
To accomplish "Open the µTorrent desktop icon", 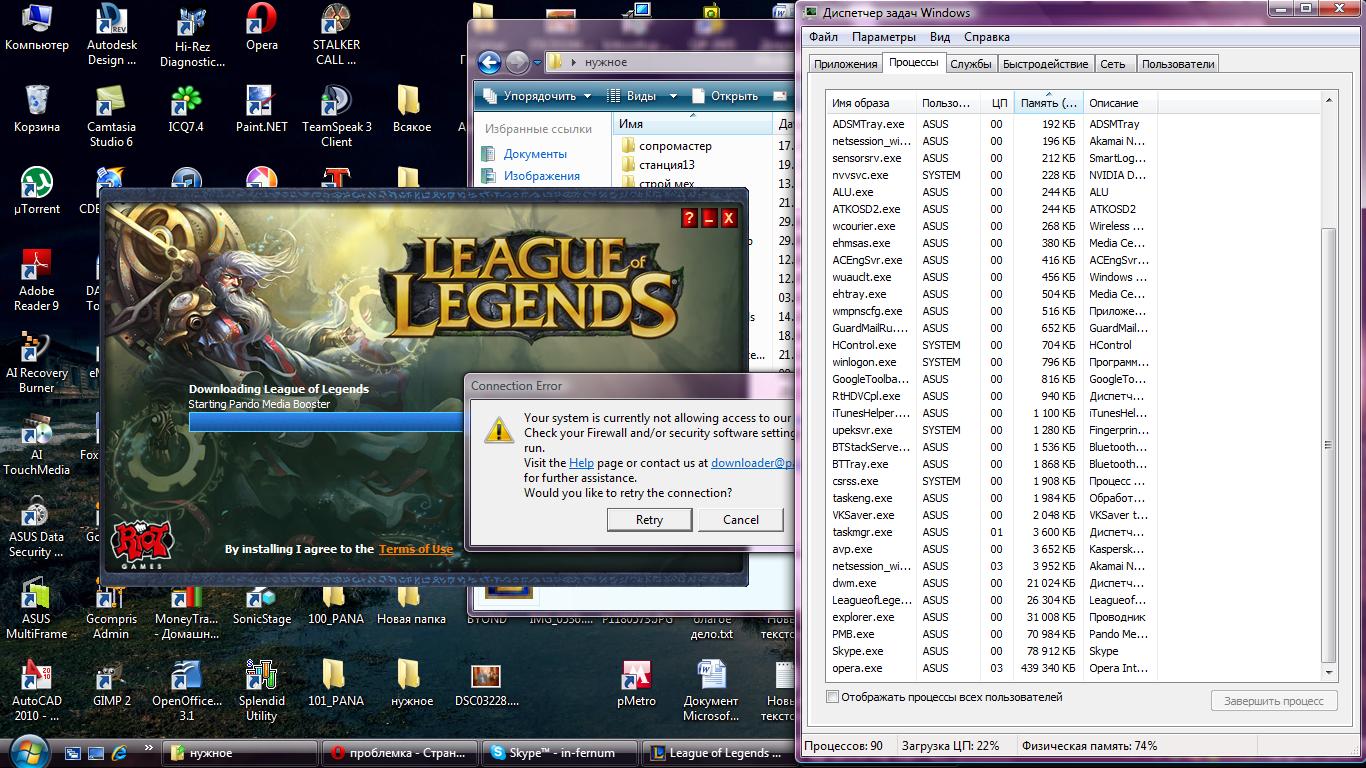I will pos(37,184).
